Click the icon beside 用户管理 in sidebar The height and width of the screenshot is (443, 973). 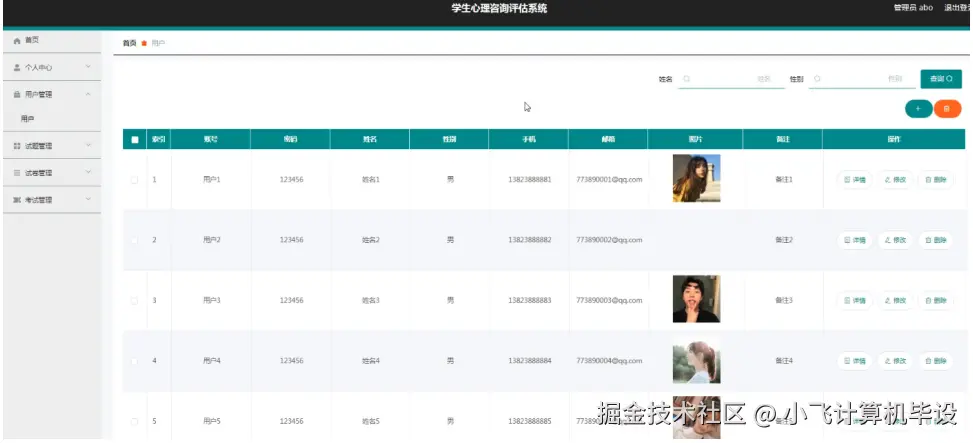pos(17,94)
